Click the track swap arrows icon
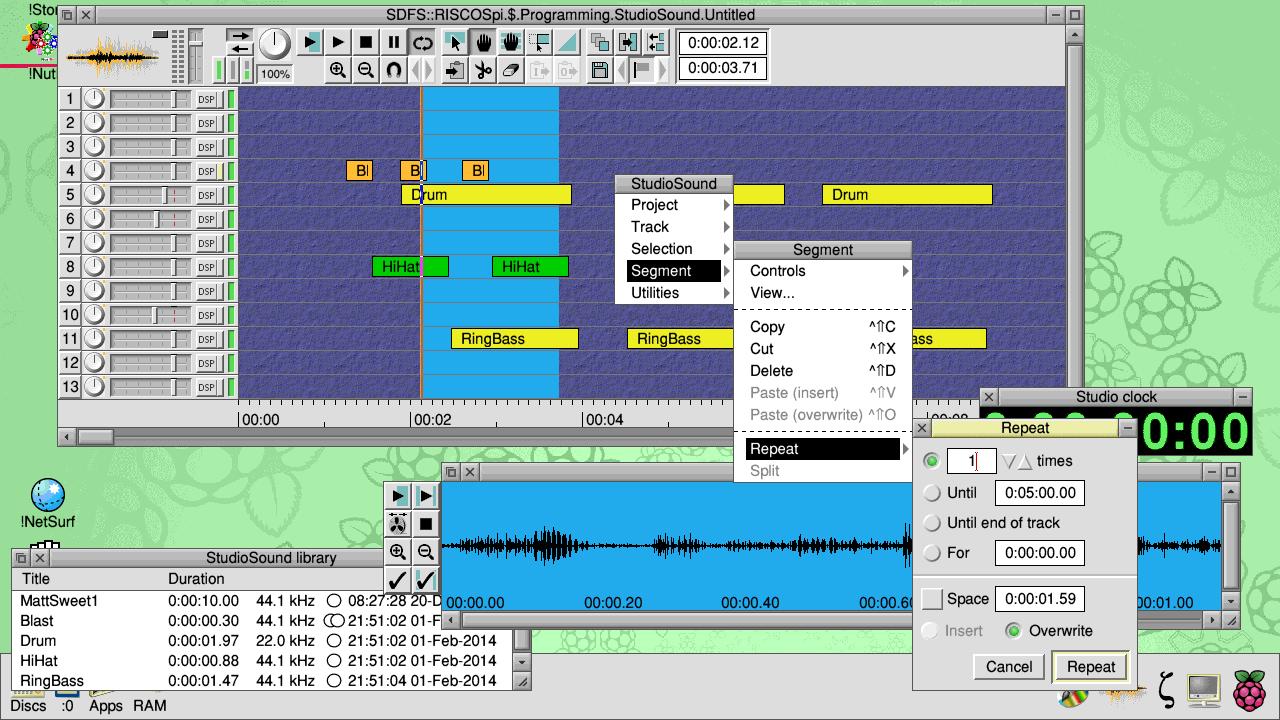This screenshot has height=720, width=1280. coord(656,42)
